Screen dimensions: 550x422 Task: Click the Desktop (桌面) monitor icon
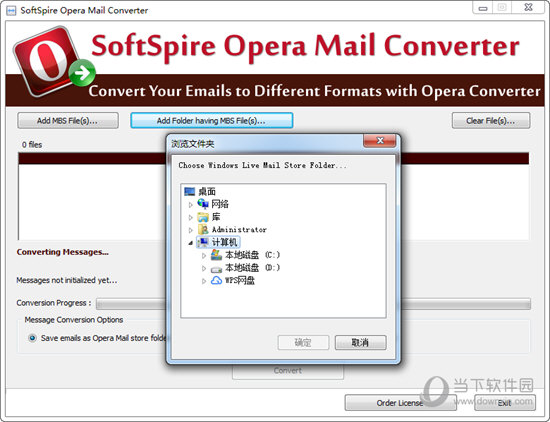190,192
